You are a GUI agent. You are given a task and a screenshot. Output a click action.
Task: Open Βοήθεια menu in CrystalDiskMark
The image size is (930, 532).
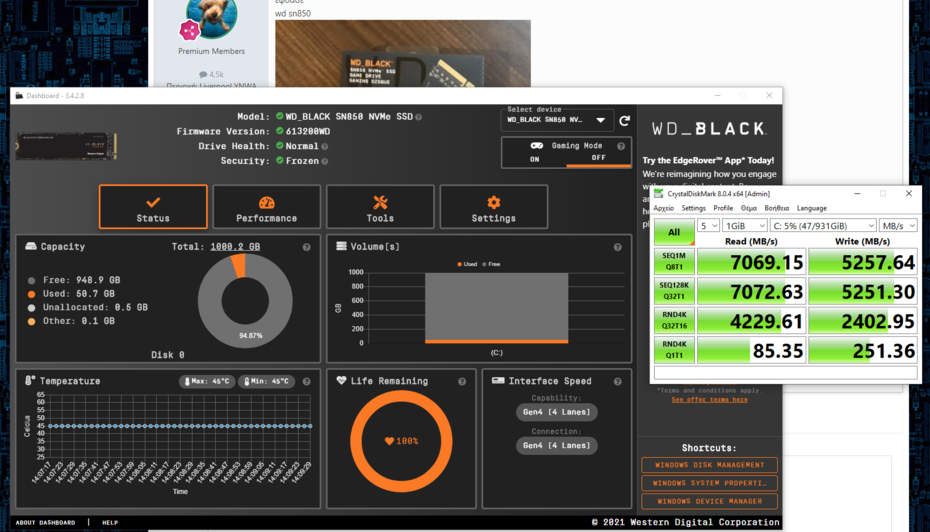click(x=776, y=208)
